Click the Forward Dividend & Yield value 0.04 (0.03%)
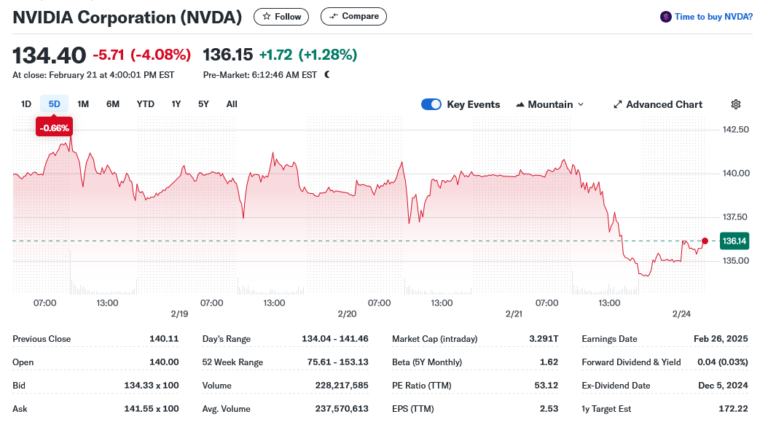Image resolution: width=768 pixels, height=425 pixels. (723, 362)
